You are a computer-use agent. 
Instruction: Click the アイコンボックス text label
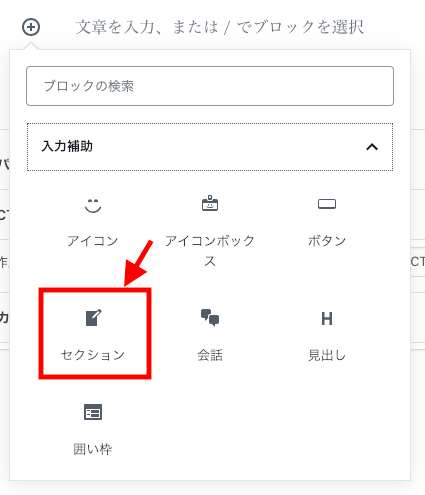[210, 251]
